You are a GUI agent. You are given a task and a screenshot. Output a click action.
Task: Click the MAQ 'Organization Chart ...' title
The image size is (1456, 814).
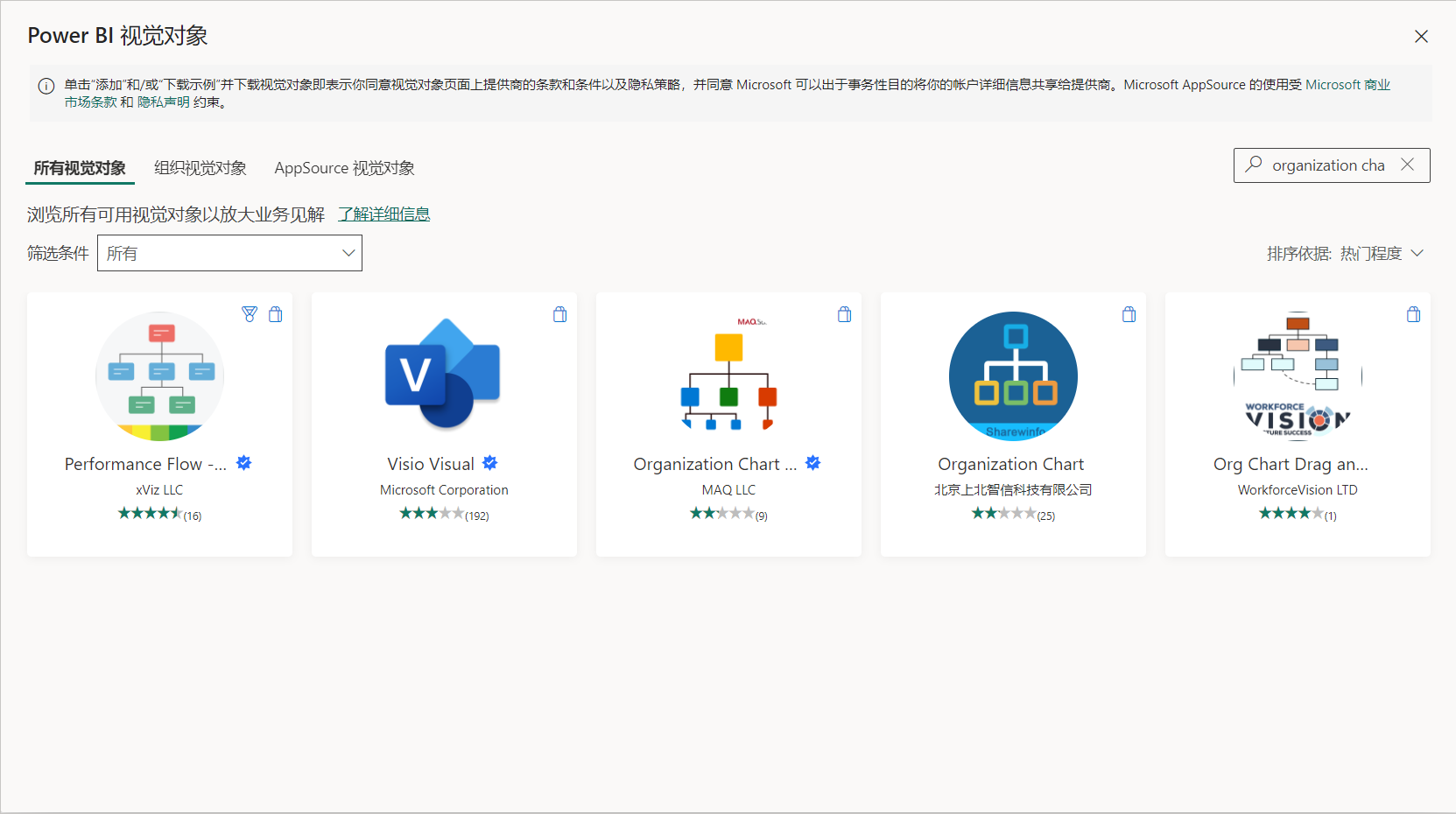click(714, 464)
